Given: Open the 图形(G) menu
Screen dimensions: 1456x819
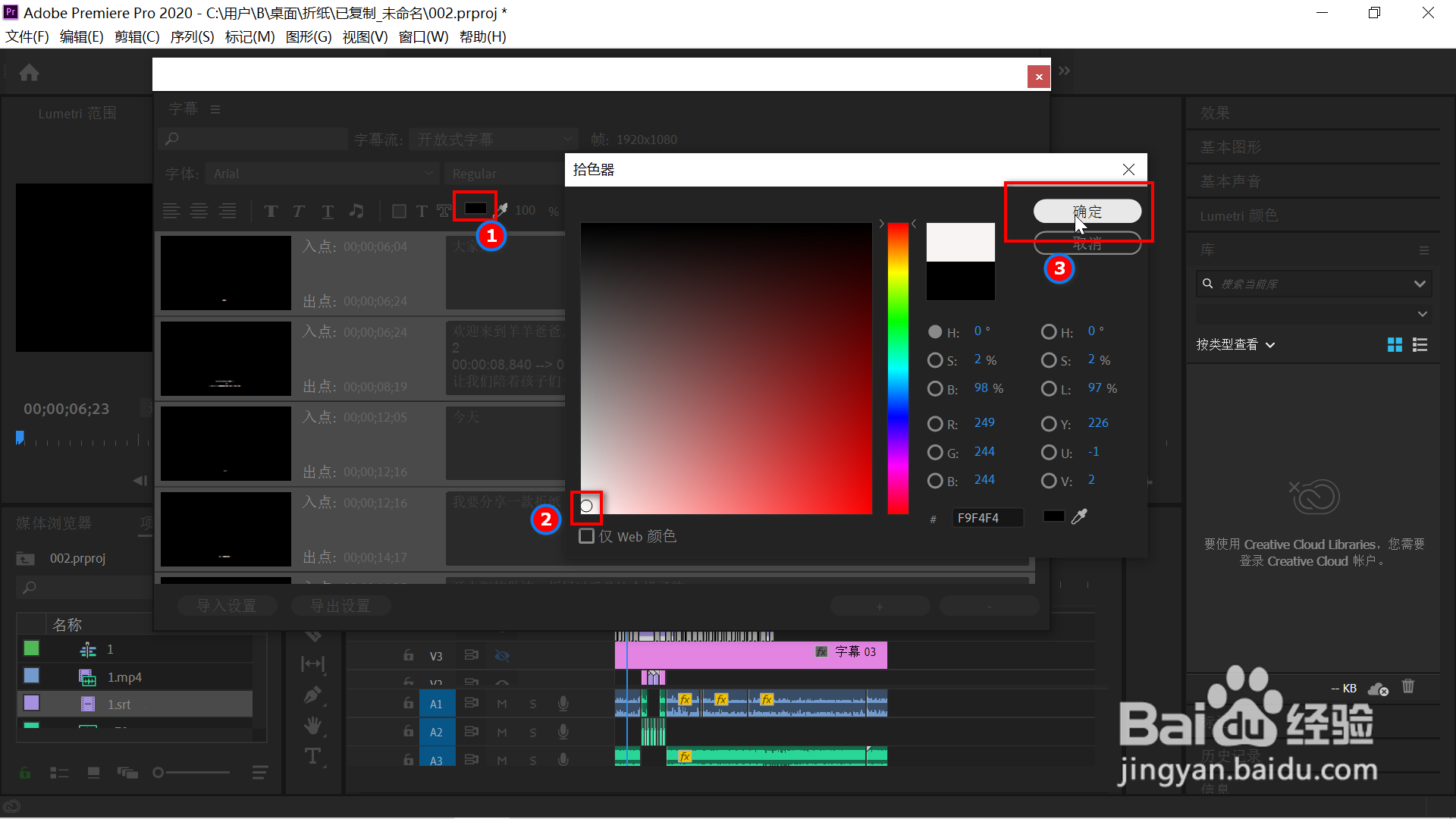Looking at the screenshot, I should (309, 36).
